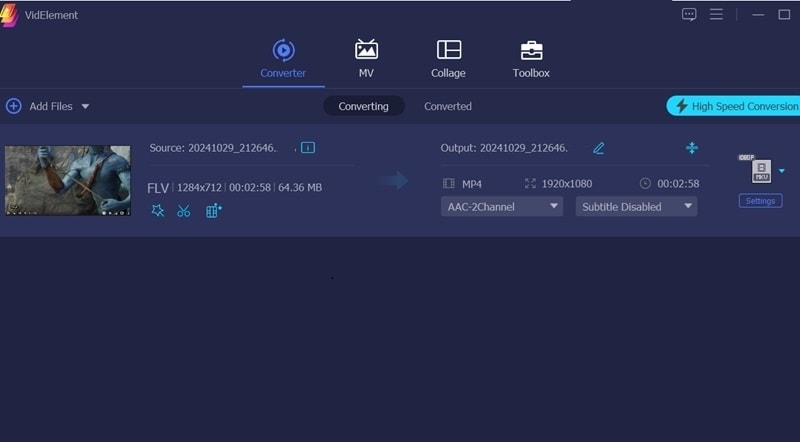This screenshot has height=442, width=800.
Task: Open source file info icon
Action: [308, 148]
